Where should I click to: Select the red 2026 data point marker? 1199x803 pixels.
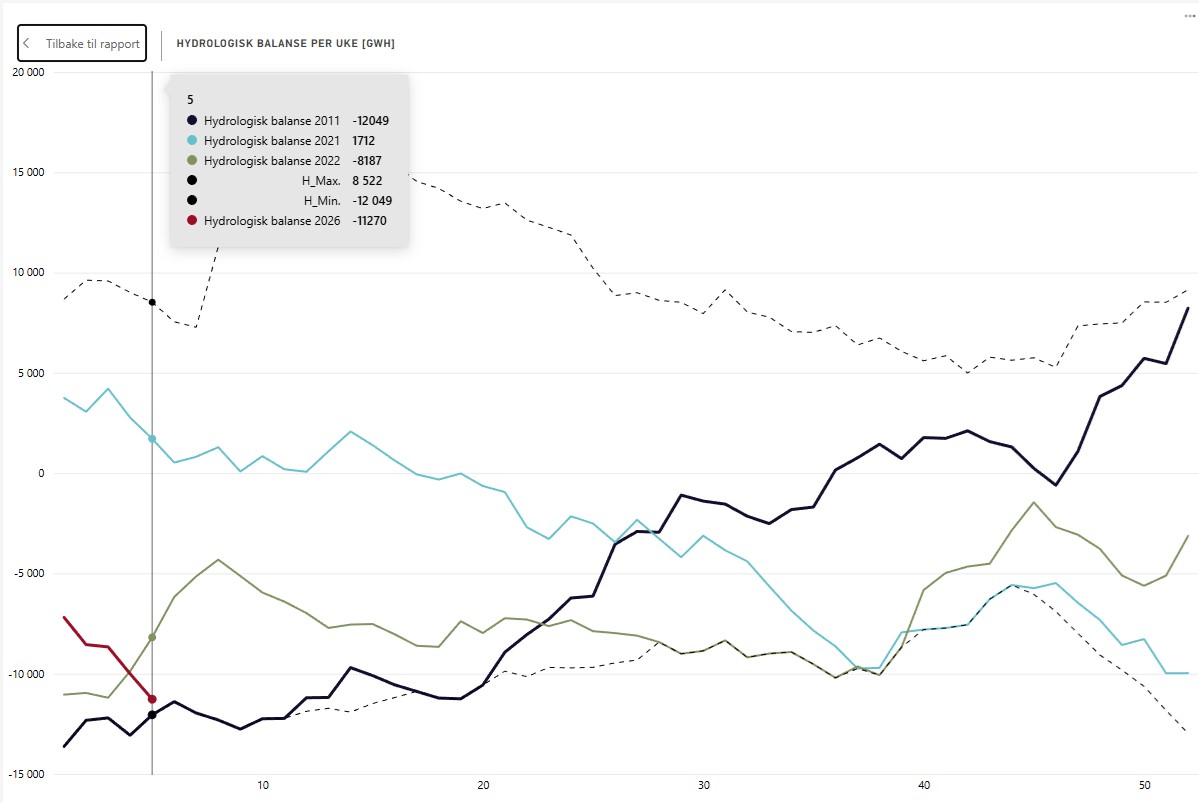152,699
